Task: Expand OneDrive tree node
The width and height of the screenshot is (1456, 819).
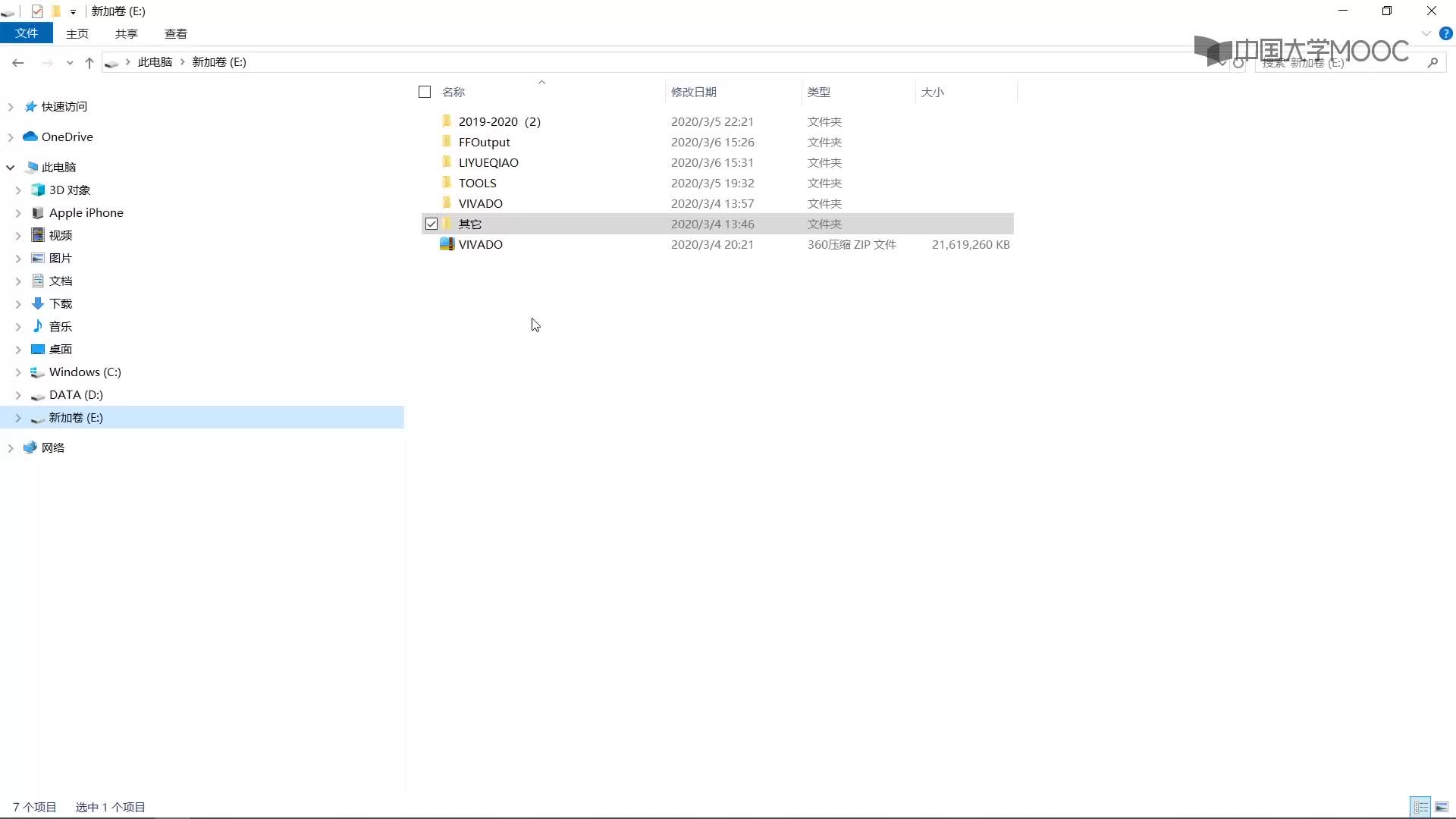Action: click(x=11, y=137)
